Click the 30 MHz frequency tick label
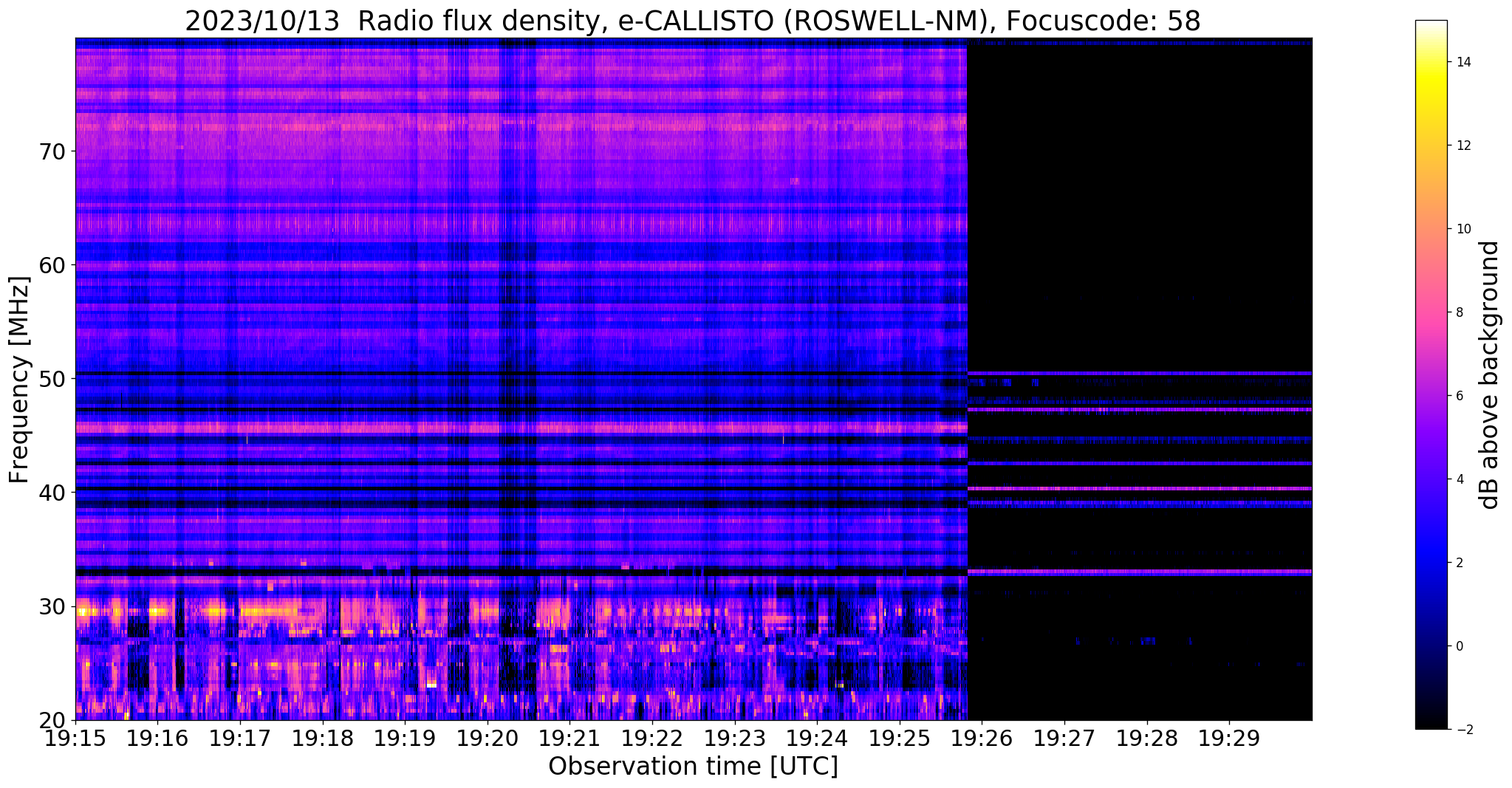 (x=52, y=606)
